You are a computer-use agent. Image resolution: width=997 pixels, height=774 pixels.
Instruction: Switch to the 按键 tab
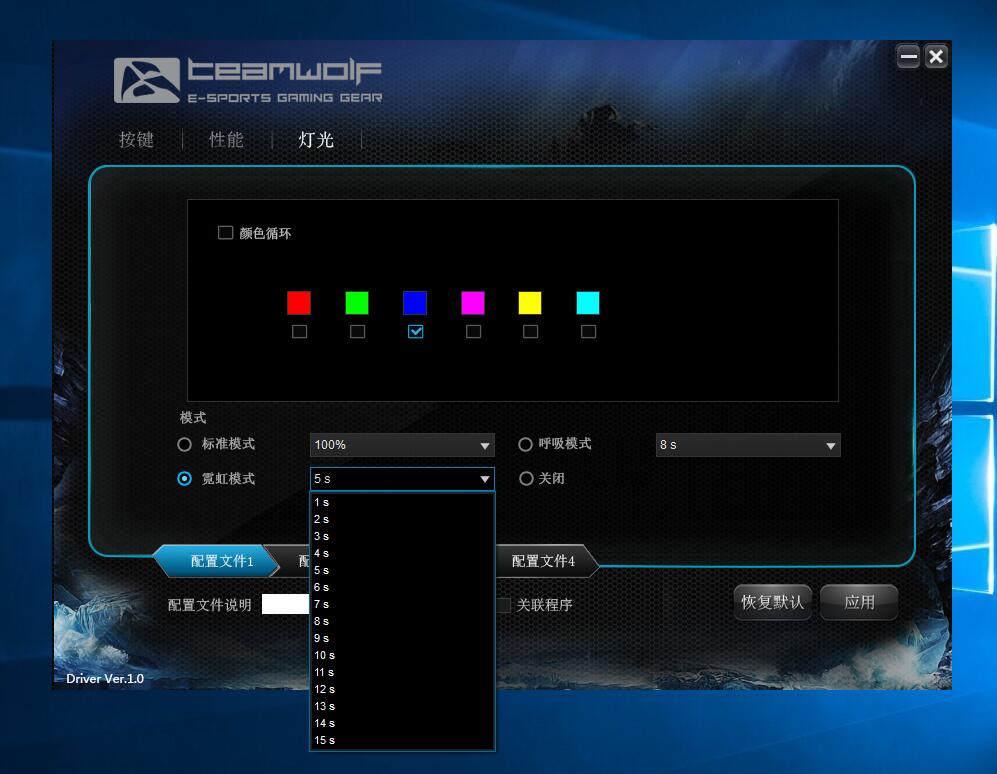tap(136, 140)
